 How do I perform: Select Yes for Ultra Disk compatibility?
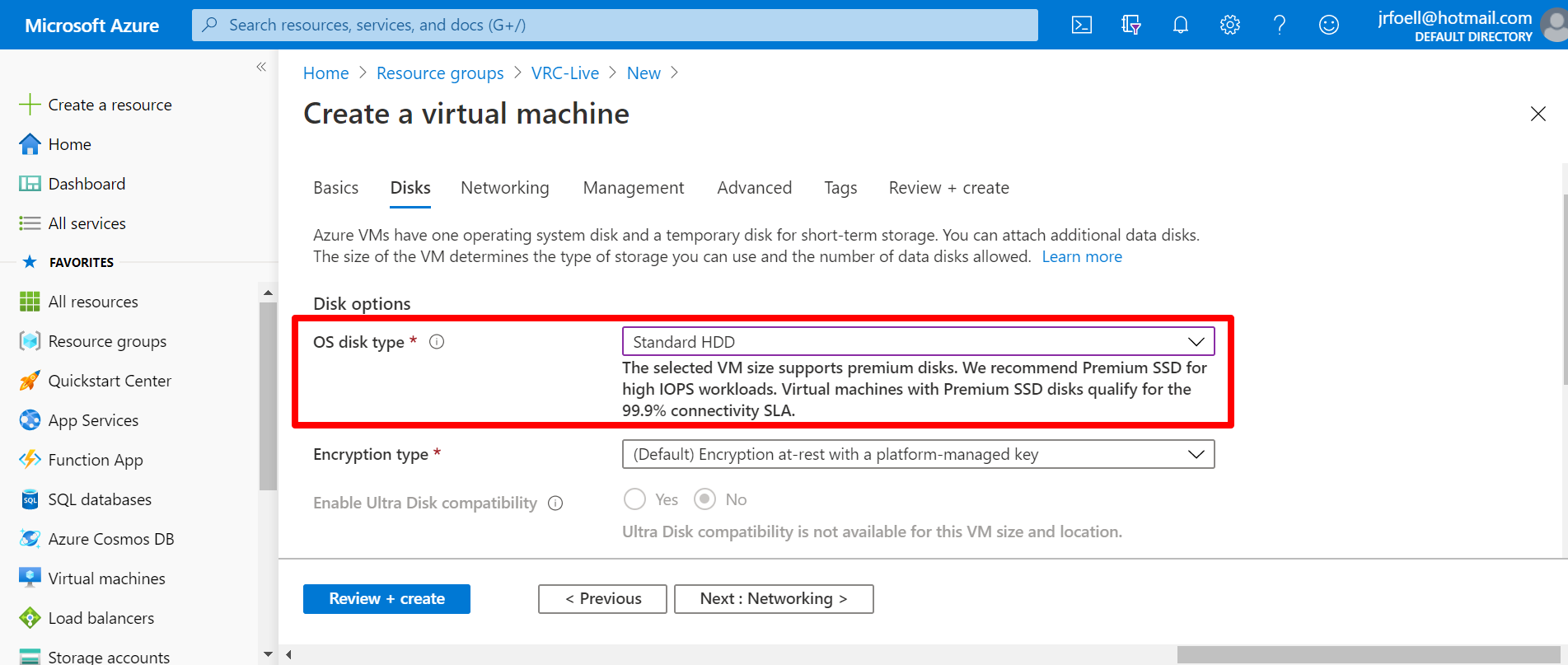coord(634,499)
